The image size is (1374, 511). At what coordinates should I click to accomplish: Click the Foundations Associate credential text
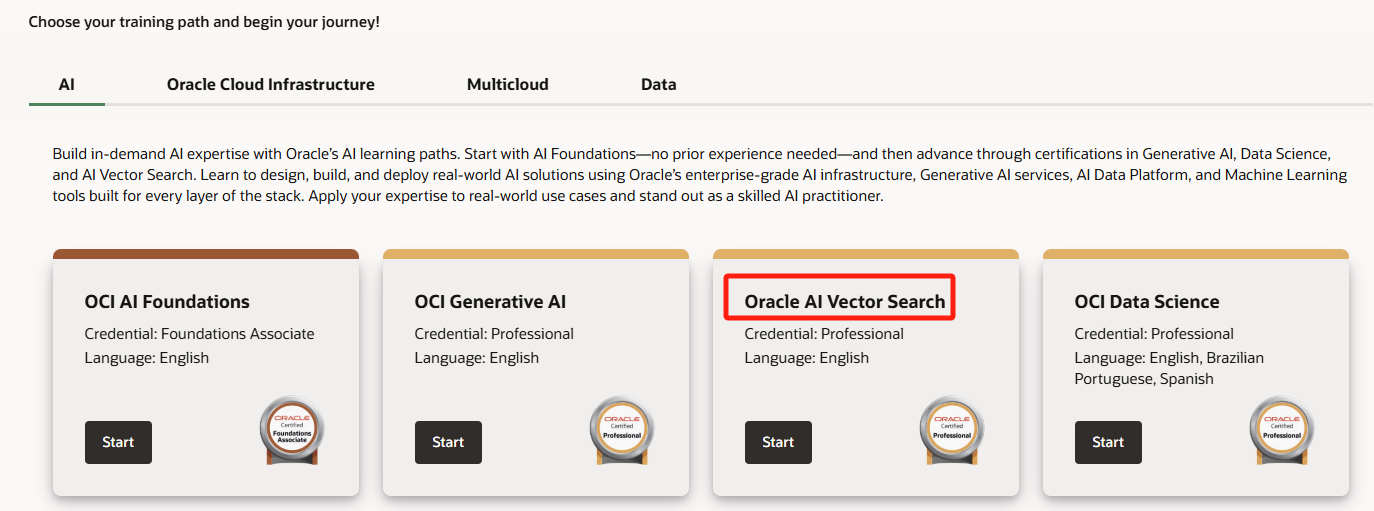[x=200, y=334]
